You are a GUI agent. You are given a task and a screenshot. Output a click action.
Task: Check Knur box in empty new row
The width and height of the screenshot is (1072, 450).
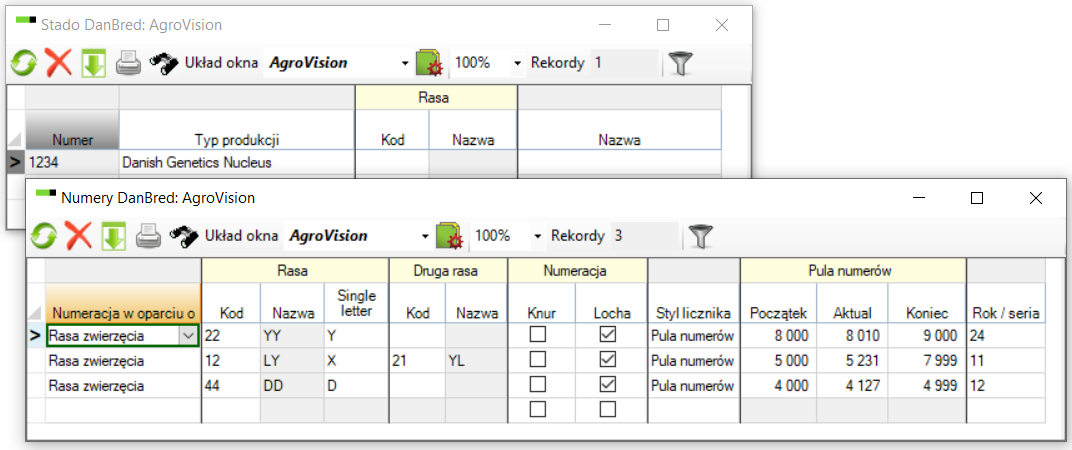pos(538,410)
